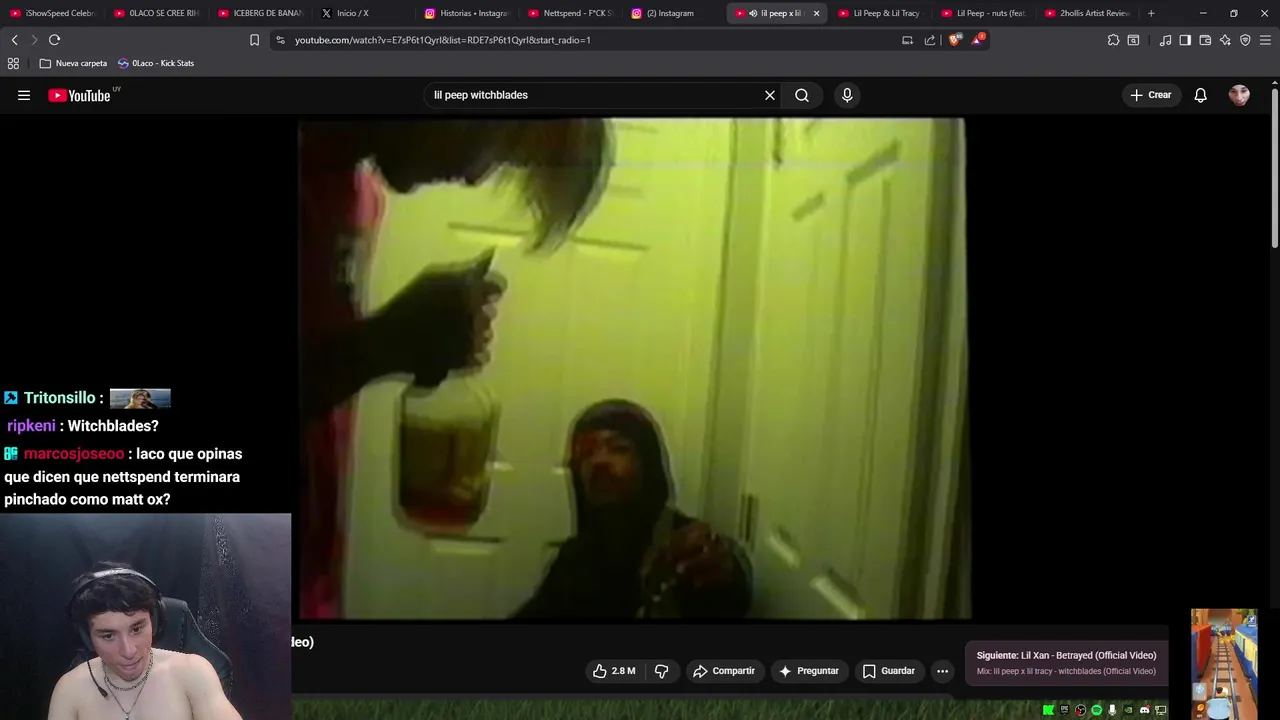Open the Kick tray icon

[x=1048, y=710]
